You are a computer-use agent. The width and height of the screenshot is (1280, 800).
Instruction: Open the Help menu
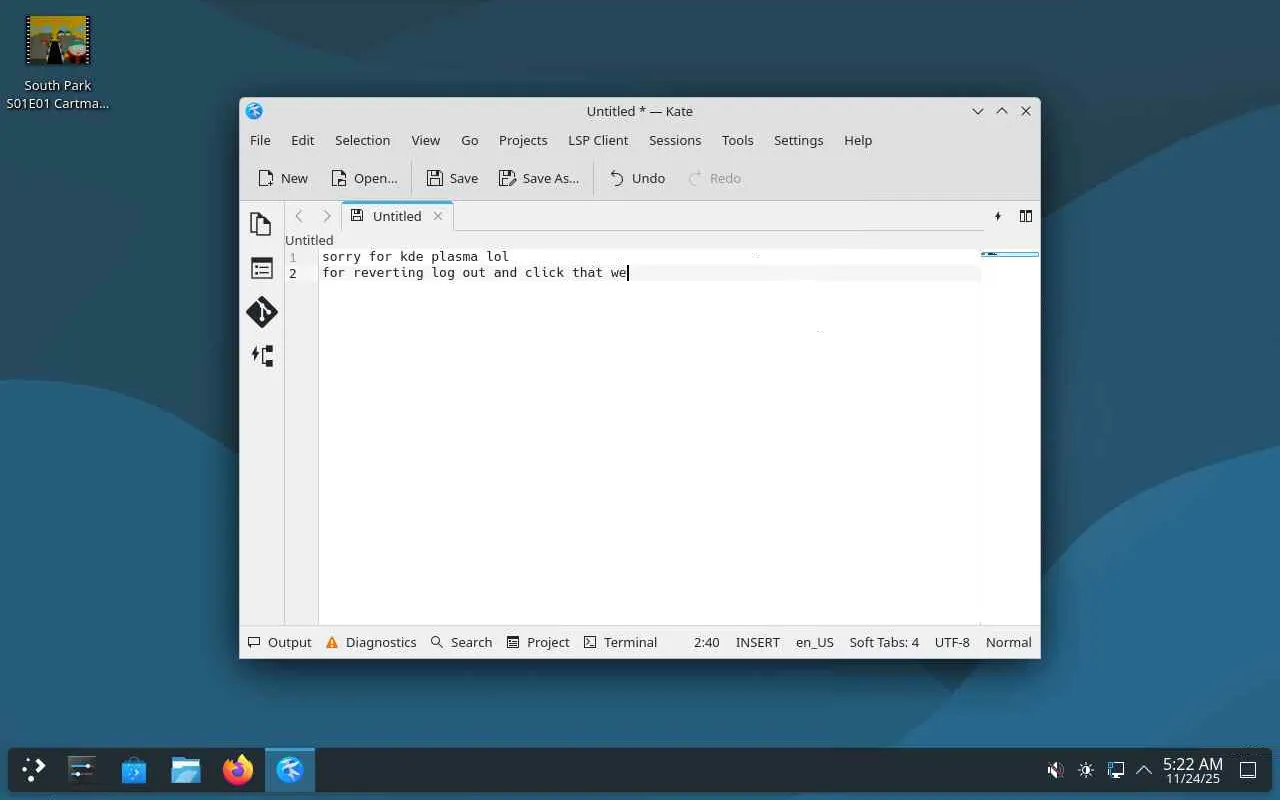(858, 140)
